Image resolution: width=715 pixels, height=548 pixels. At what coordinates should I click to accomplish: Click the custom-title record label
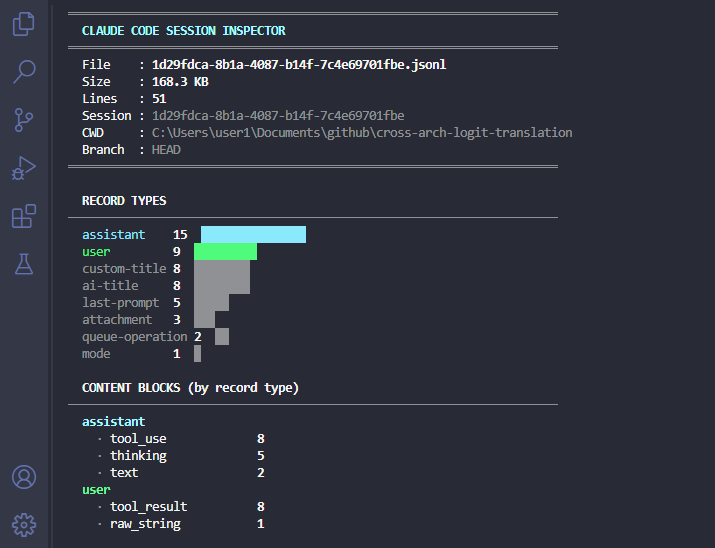pos(124,269)
